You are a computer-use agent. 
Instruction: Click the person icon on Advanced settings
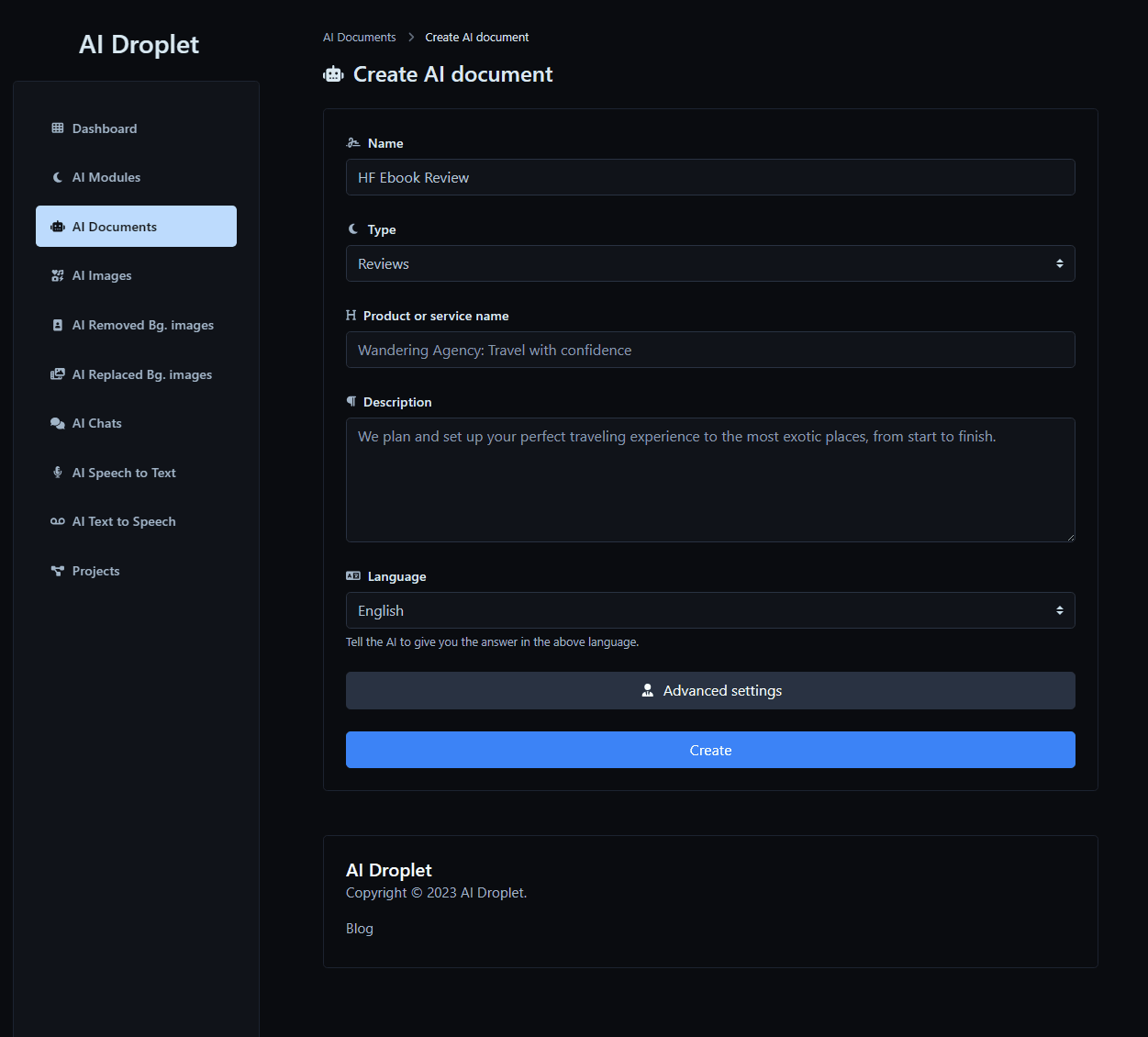click(x=648, y=690)
